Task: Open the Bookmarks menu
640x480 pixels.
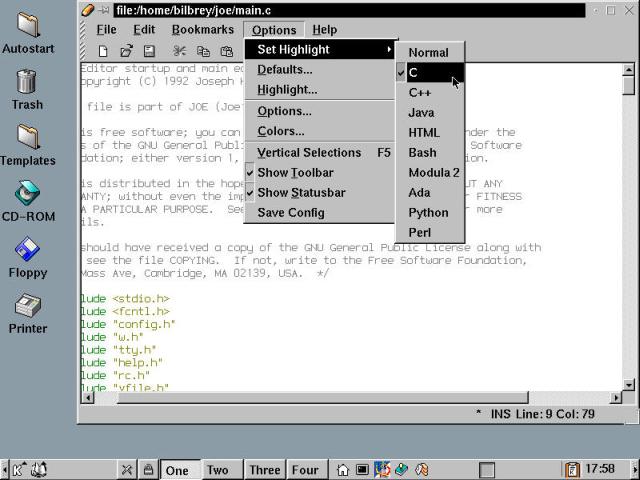Action: click(x=202, y=30)
